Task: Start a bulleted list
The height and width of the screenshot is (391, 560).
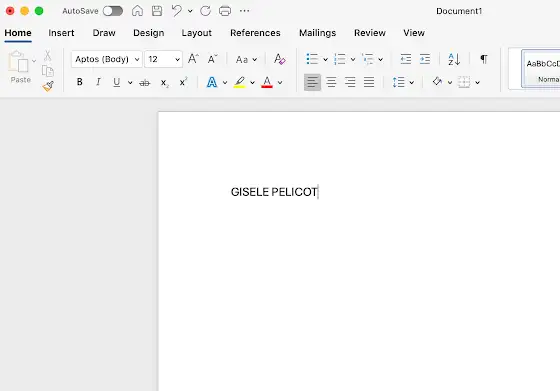Action: (x=312, y=59)
